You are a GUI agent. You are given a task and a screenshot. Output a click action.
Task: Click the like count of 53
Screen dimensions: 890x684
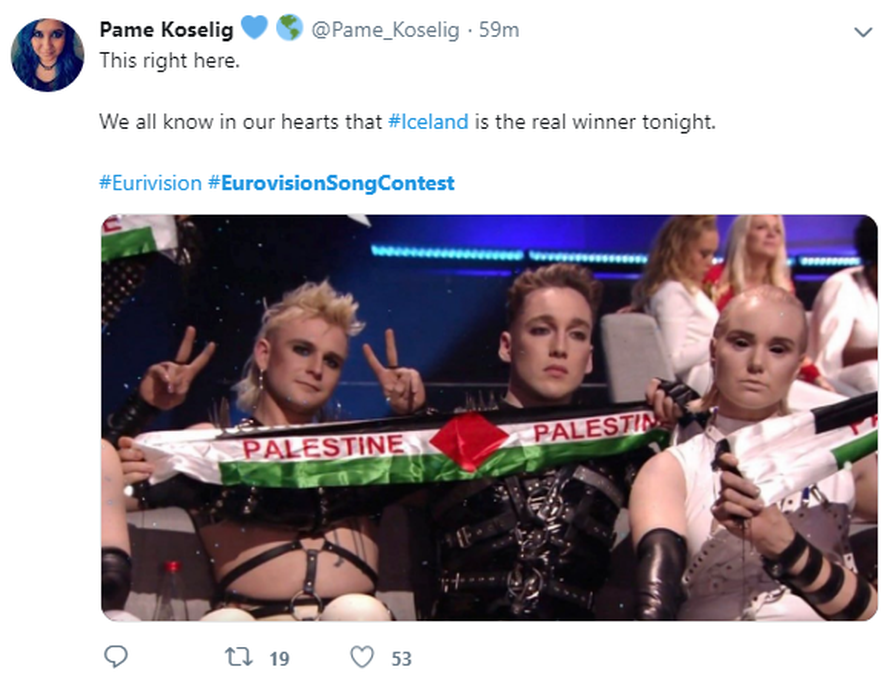(401, 658)
